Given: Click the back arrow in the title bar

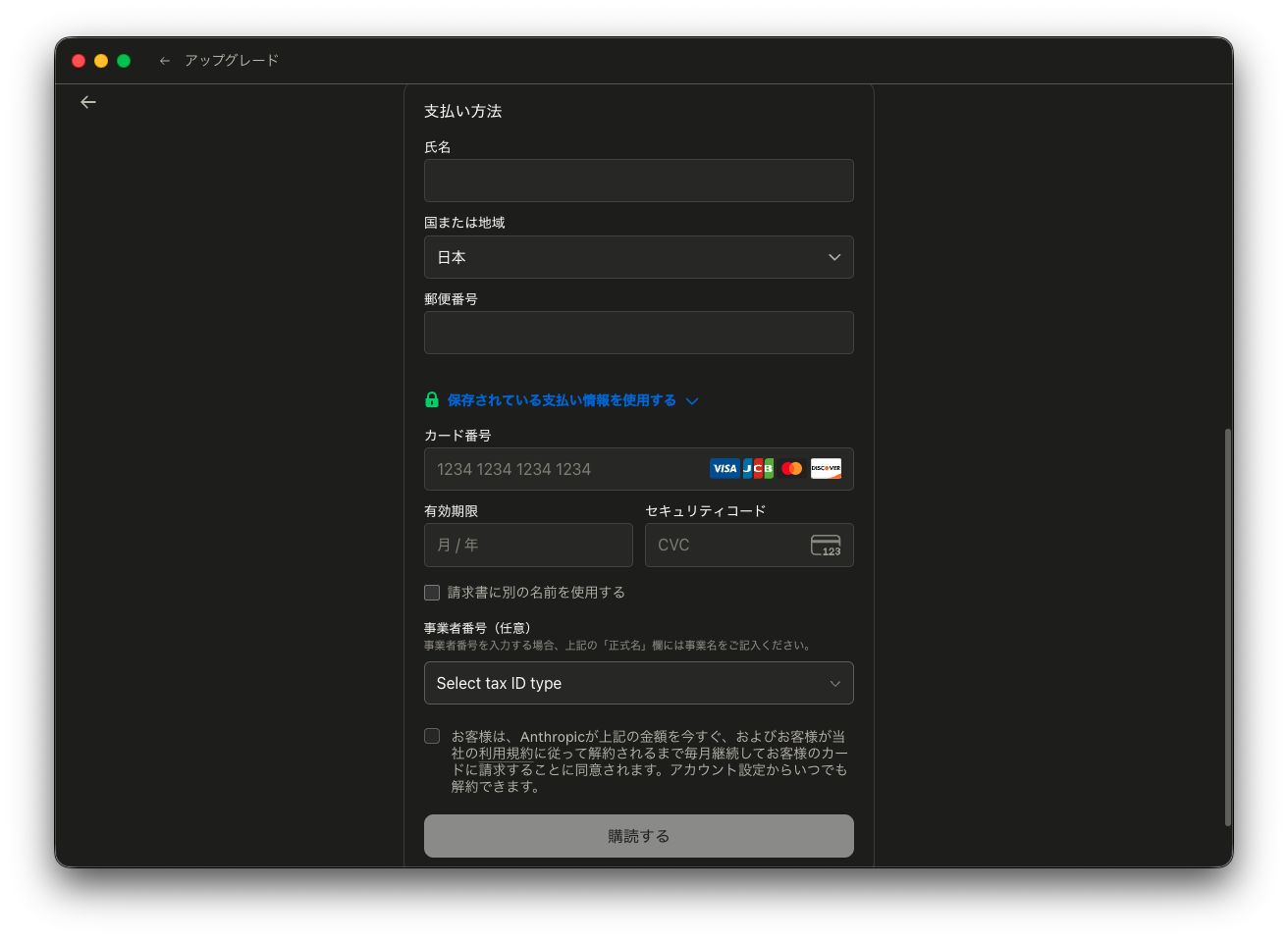Looking at the screenshot, I should (x=164, y=61).
